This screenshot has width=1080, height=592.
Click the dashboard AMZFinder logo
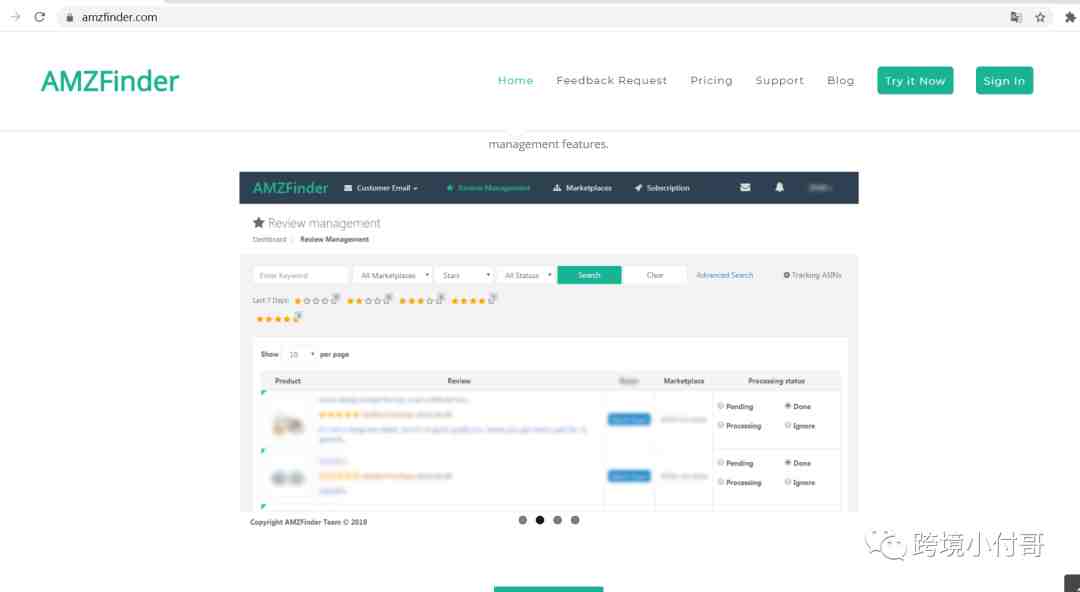point(290,188)
